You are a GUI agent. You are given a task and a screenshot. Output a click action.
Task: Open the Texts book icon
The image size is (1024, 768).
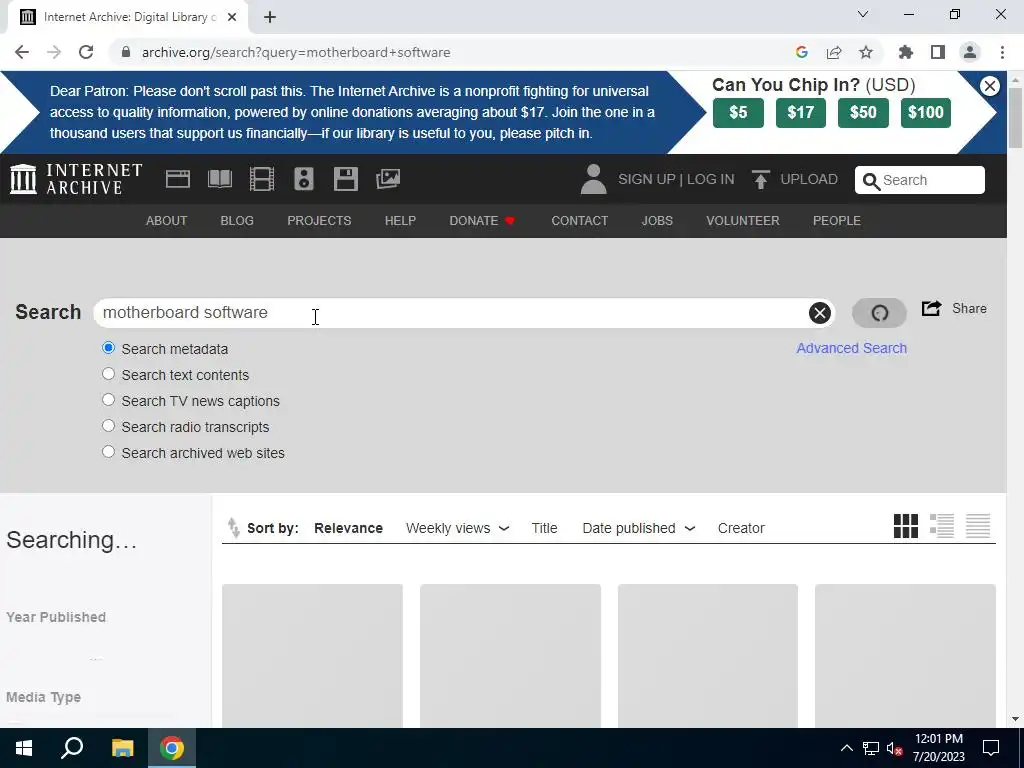(219, 179)
